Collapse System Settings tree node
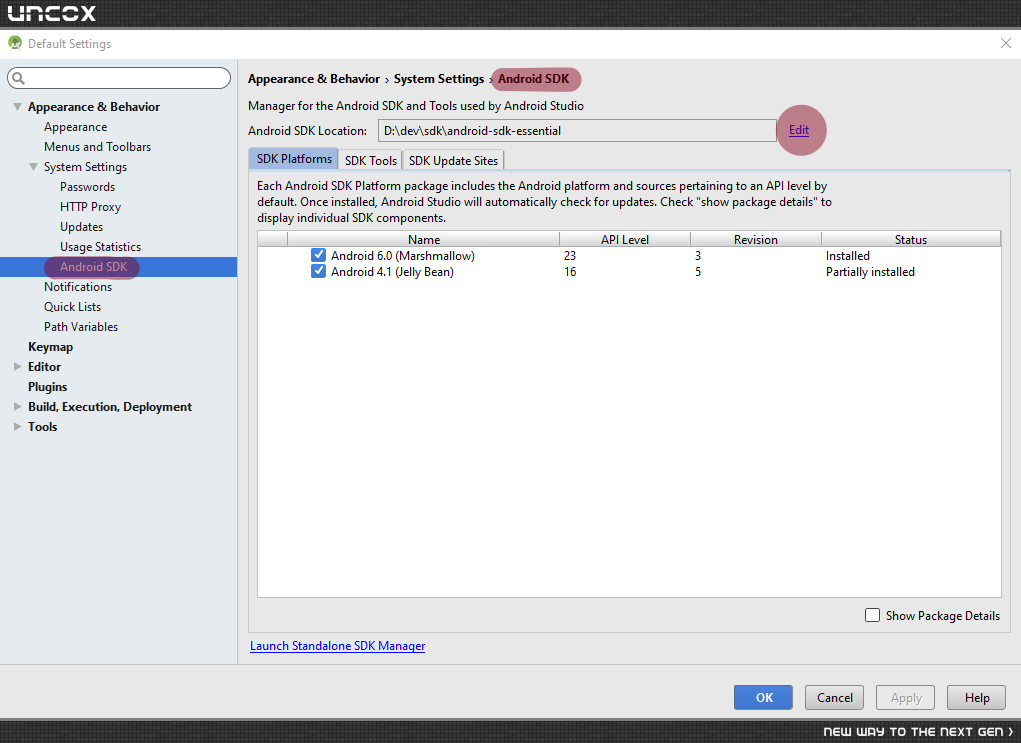This screenshot has width=1021, height=743. pyautogui.click(x=33, y=167)
